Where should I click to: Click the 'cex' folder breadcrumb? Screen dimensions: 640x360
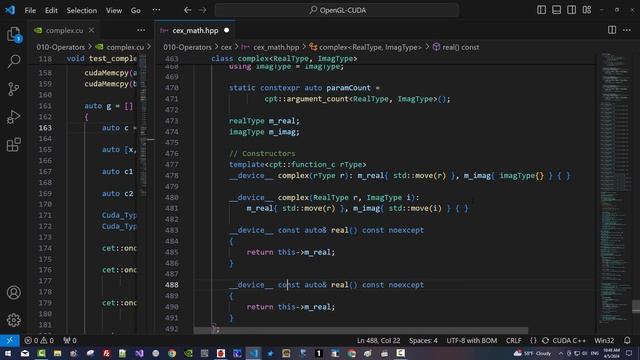226,47
